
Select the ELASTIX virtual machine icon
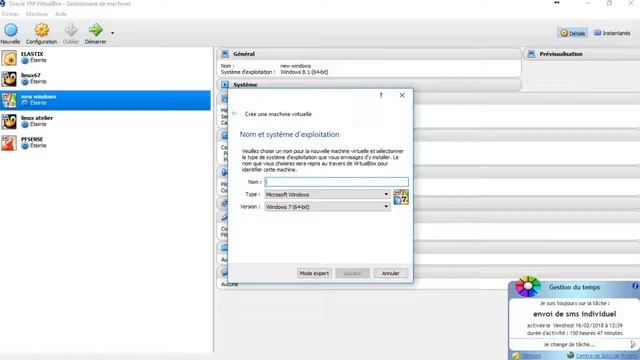pos(9,58)
